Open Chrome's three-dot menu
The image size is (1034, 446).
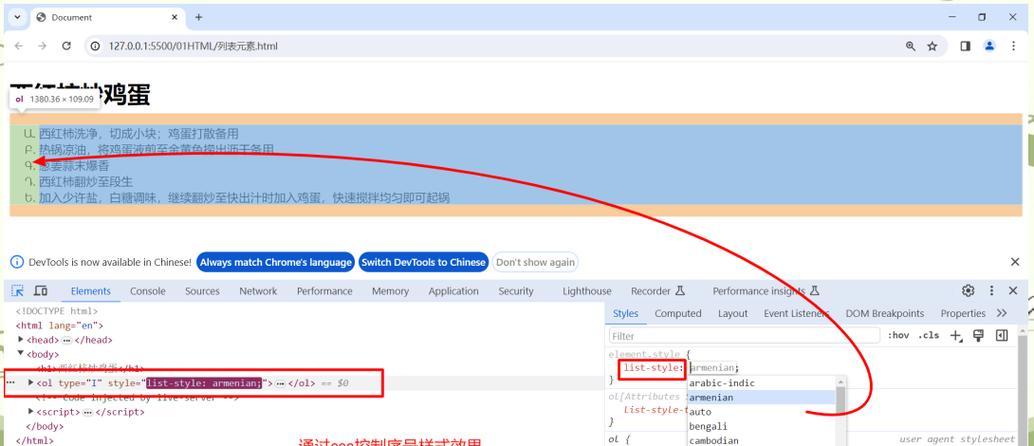coord(1014,46)
